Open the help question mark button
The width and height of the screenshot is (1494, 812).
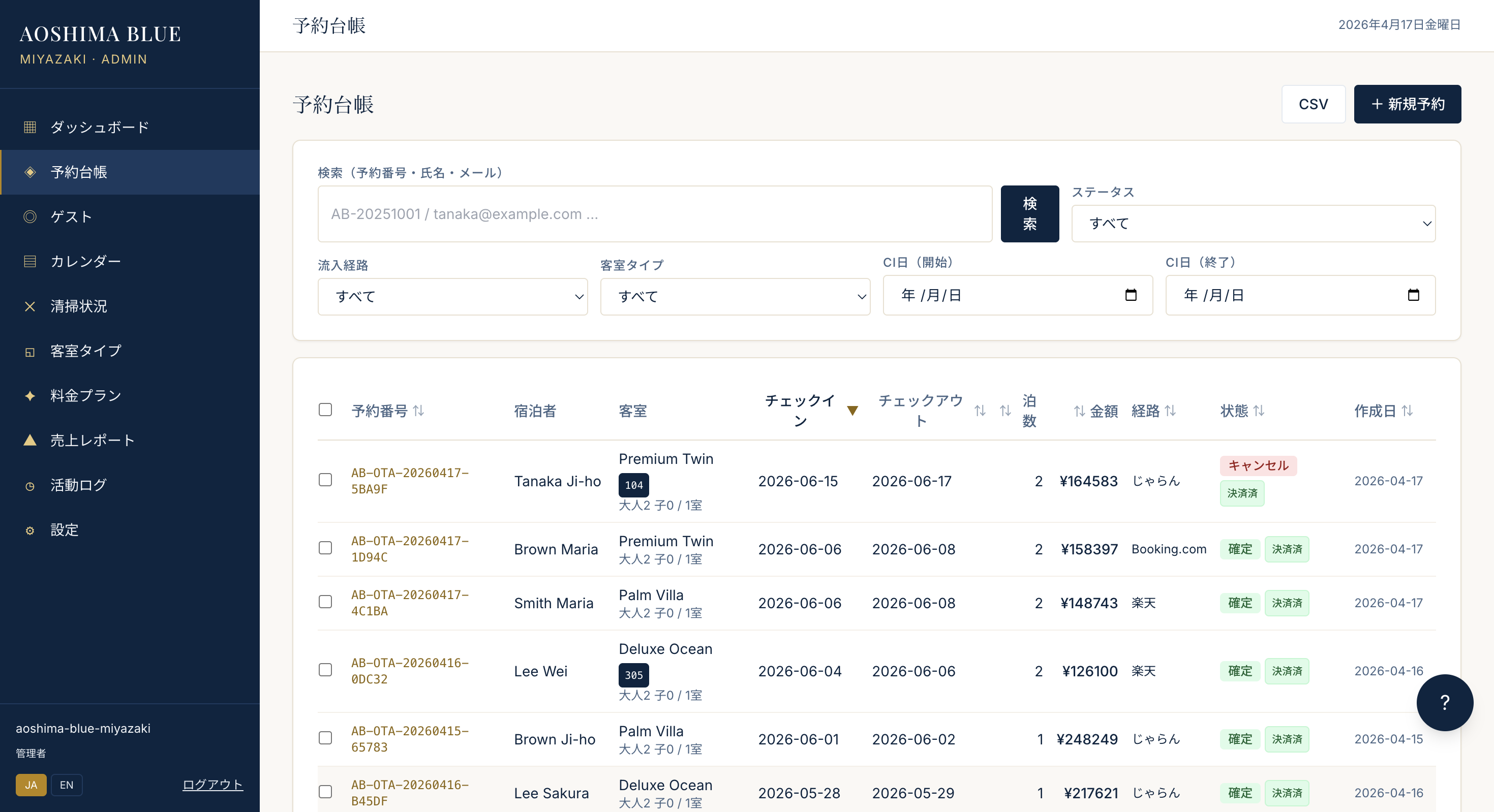click(1444, 702)
